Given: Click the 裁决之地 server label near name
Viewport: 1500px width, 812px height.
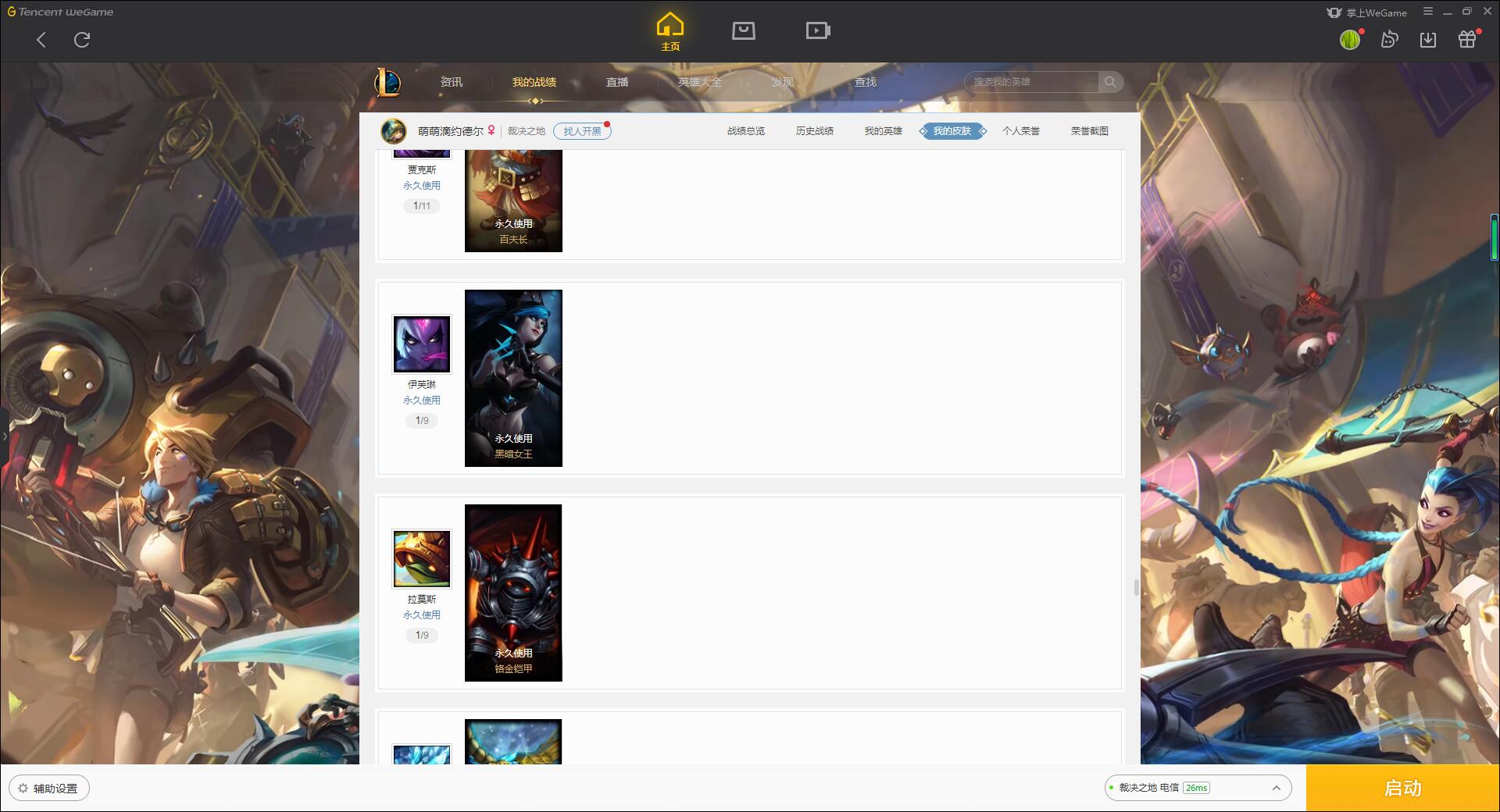Looking at the screenshot, I should (x=527, y=131).
